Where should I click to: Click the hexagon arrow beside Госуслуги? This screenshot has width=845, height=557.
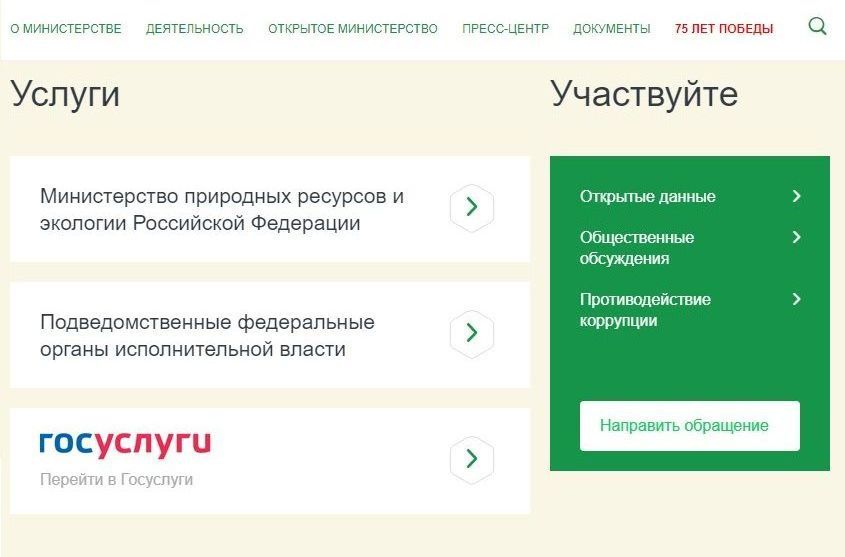[x=472, y=458]
